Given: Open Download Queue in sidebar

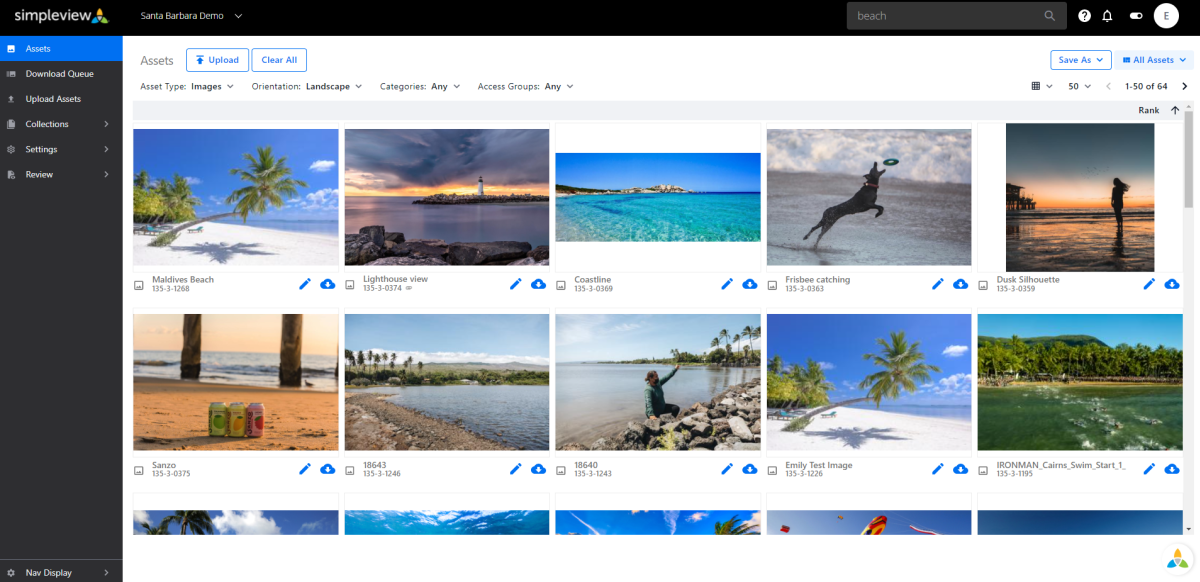Looking at the screenshot, I should (x=61, y=74).
